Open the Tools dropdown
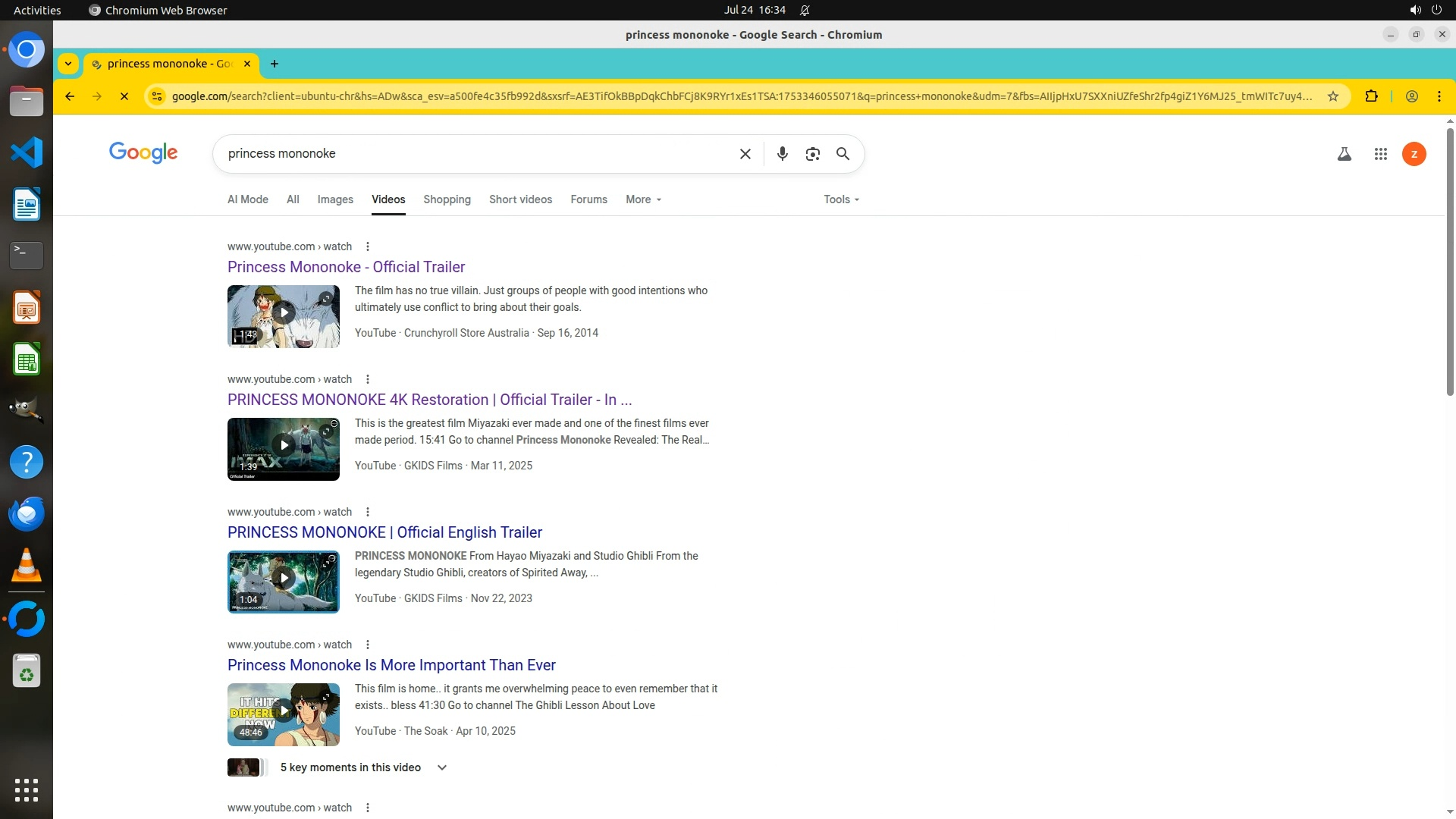The height and width of the screenshot is (819, 1456). [841, 199]
